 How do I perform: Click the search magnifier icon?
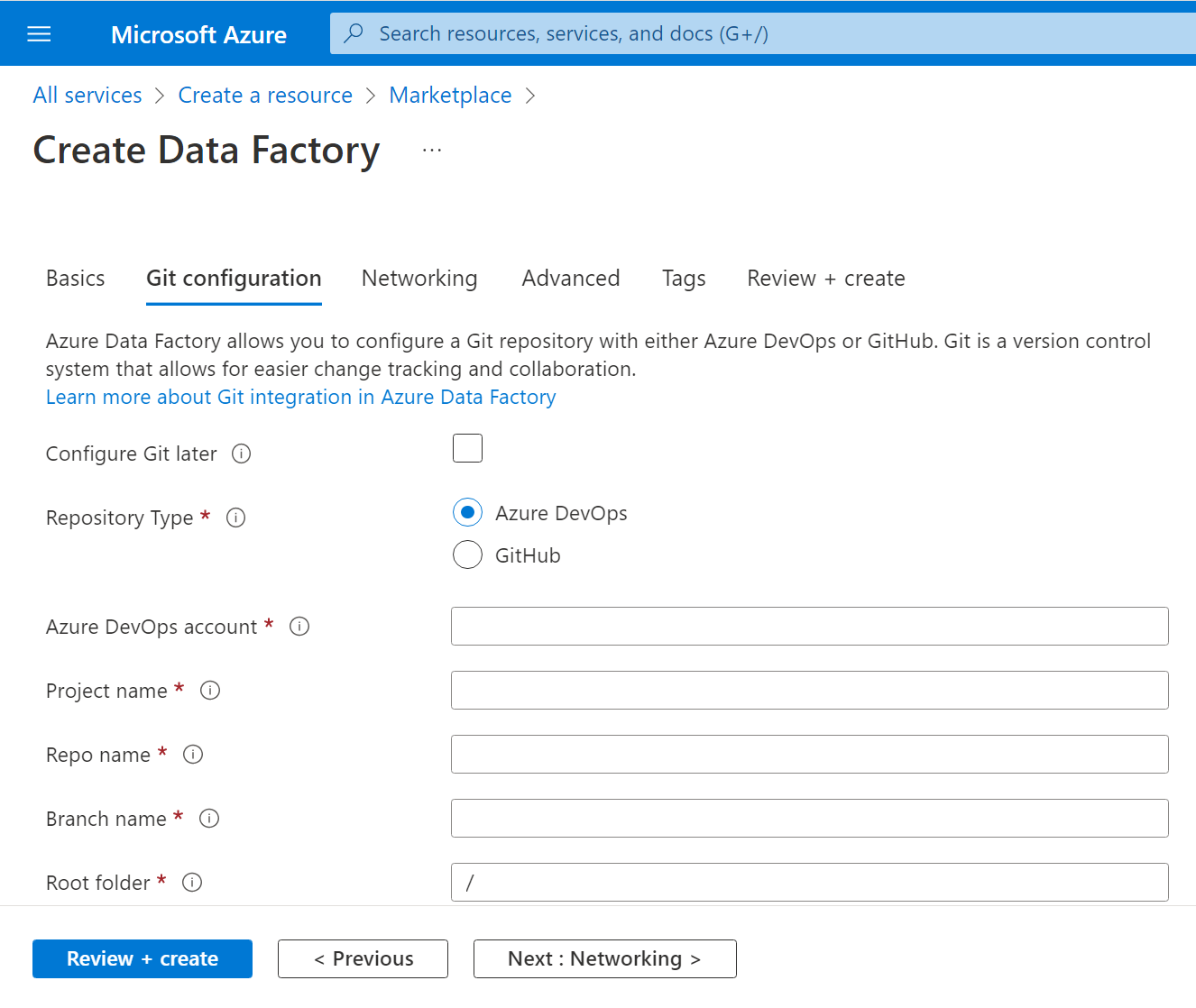pyautogui.click(x=354, y=33)
